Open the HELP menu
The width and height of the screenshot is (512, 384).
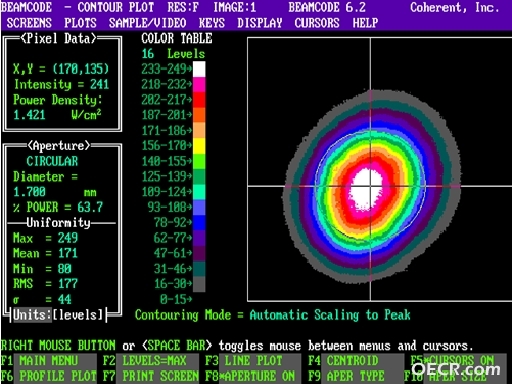click(365, 23)
